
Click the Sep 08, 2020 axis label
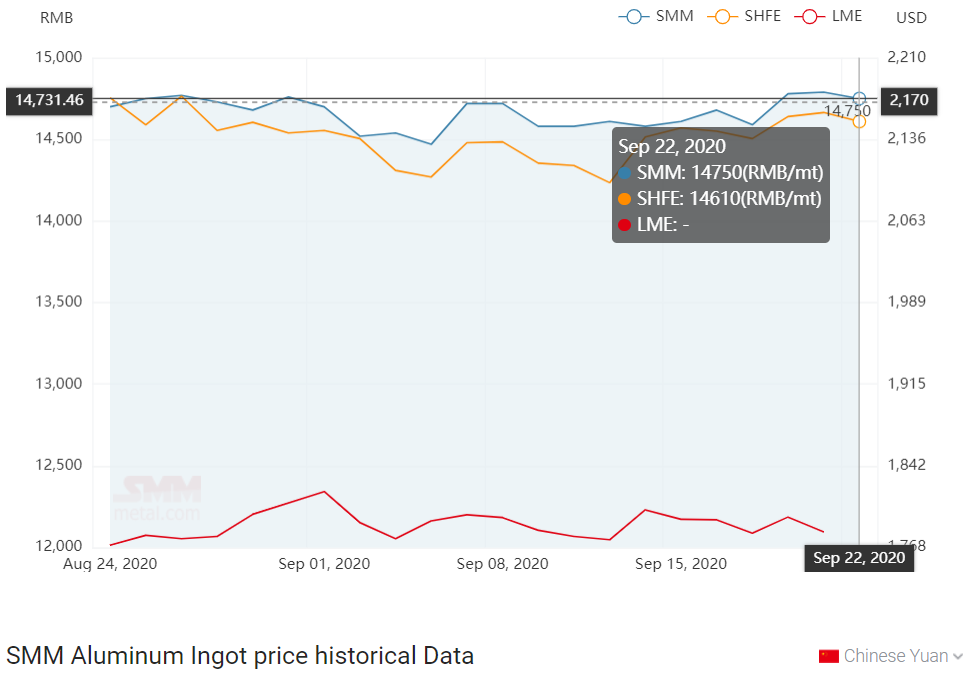pos(502,564)
